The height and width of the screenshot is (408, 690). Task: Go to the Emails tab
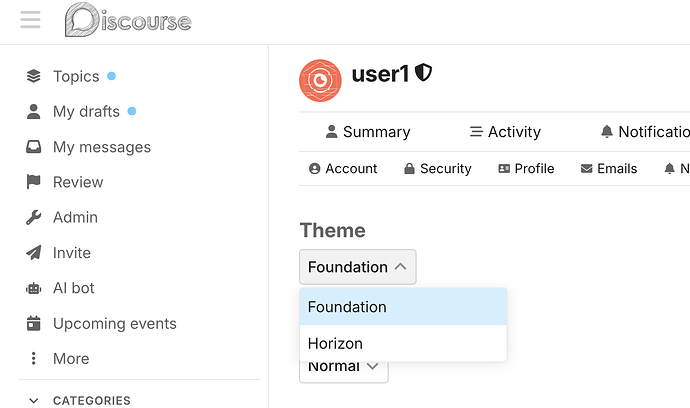(609, 169)
